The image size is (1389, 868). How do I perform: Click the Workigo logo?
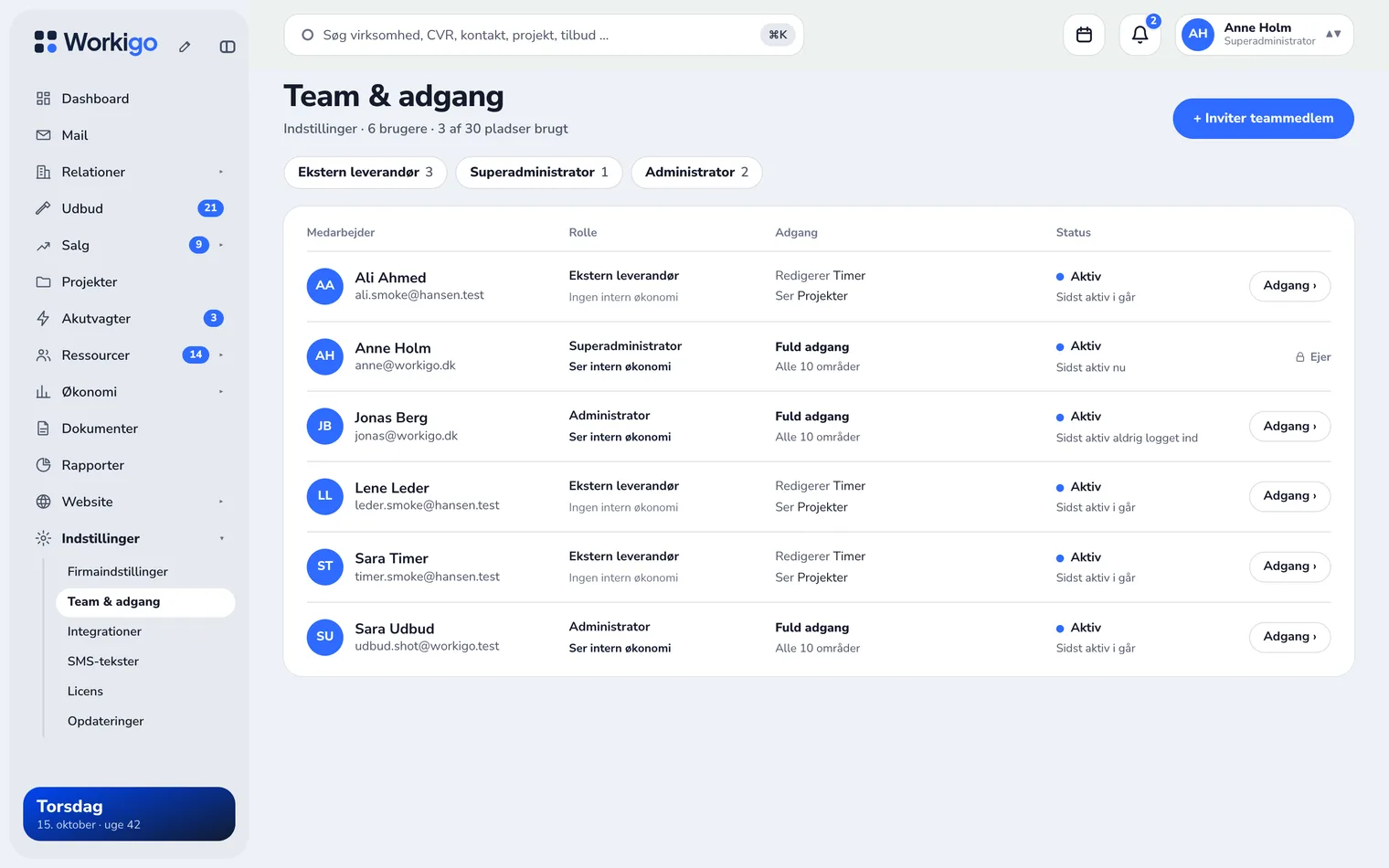[x=96, y=42]
